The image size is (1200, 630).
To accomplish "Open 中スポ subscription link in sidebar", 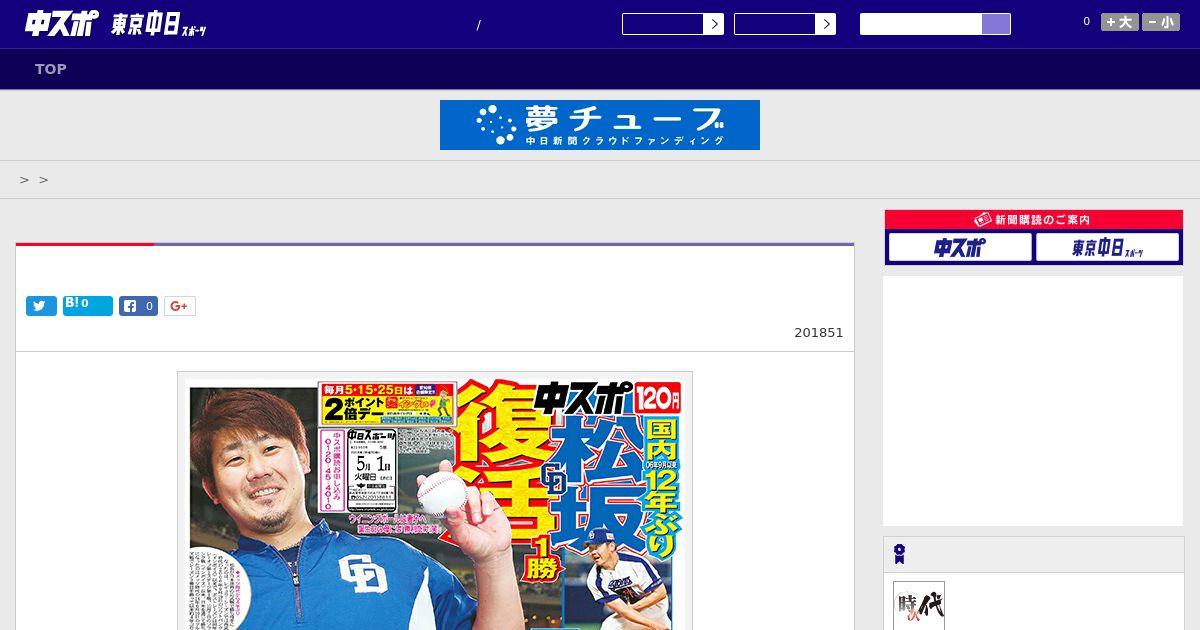I will 960,247.
